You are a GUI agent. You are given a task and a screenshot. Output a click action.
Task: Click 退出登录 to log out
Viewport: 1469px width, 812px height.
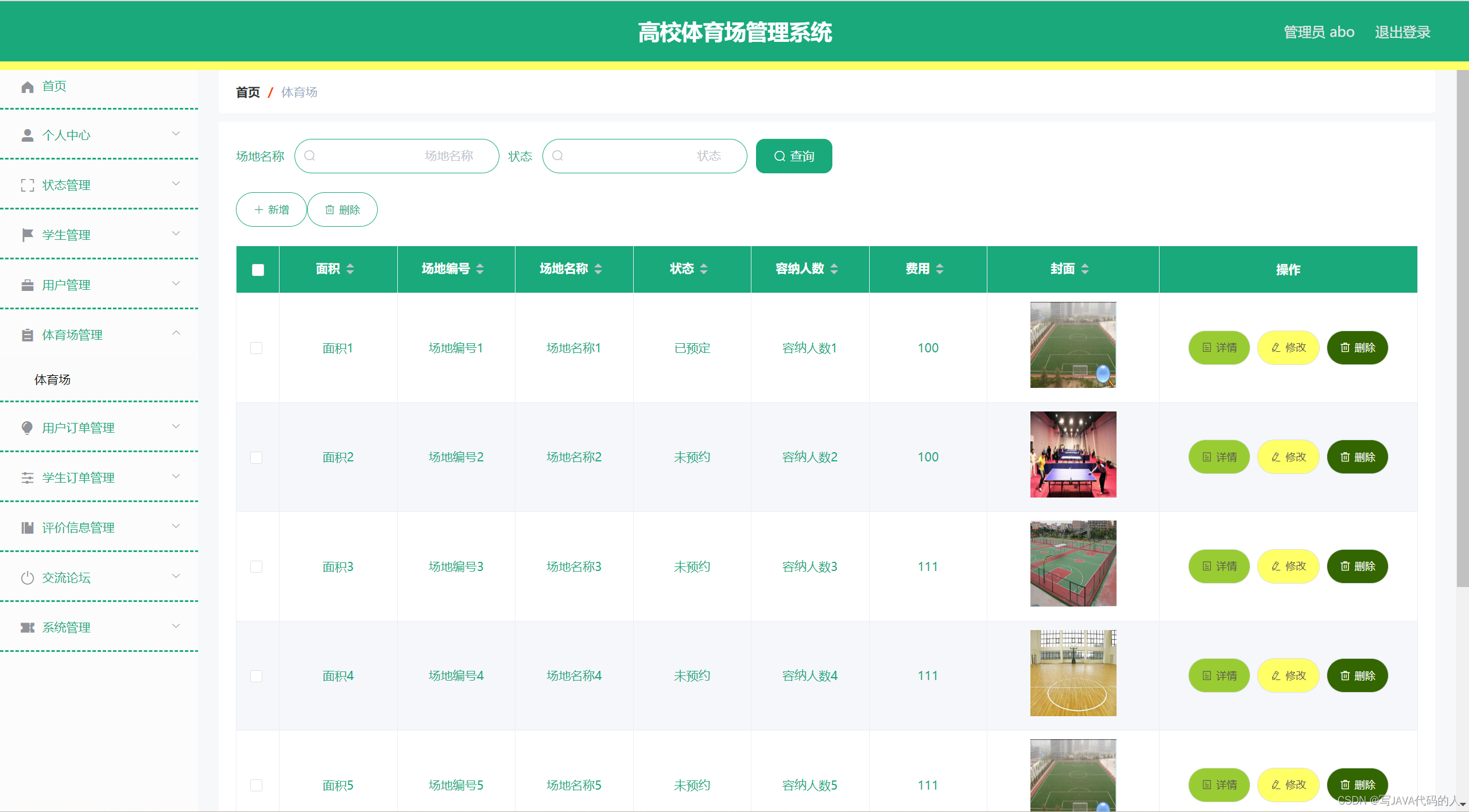(x=1402, y=32)
